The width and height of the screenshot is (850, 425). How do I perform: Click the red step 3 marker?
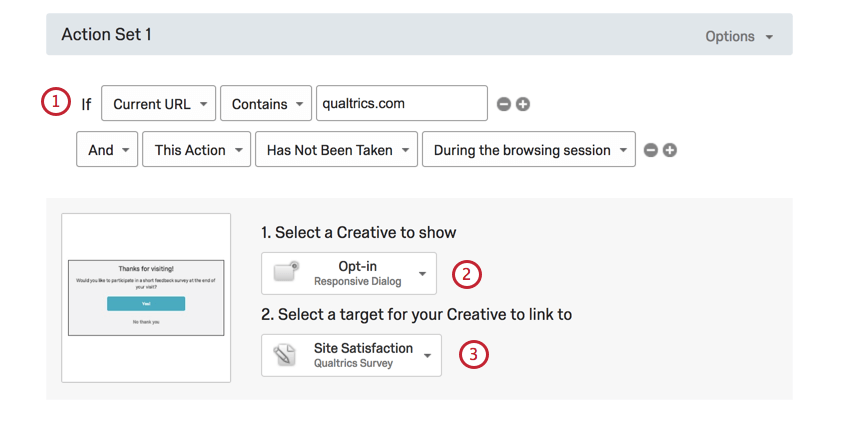(473, 355)
